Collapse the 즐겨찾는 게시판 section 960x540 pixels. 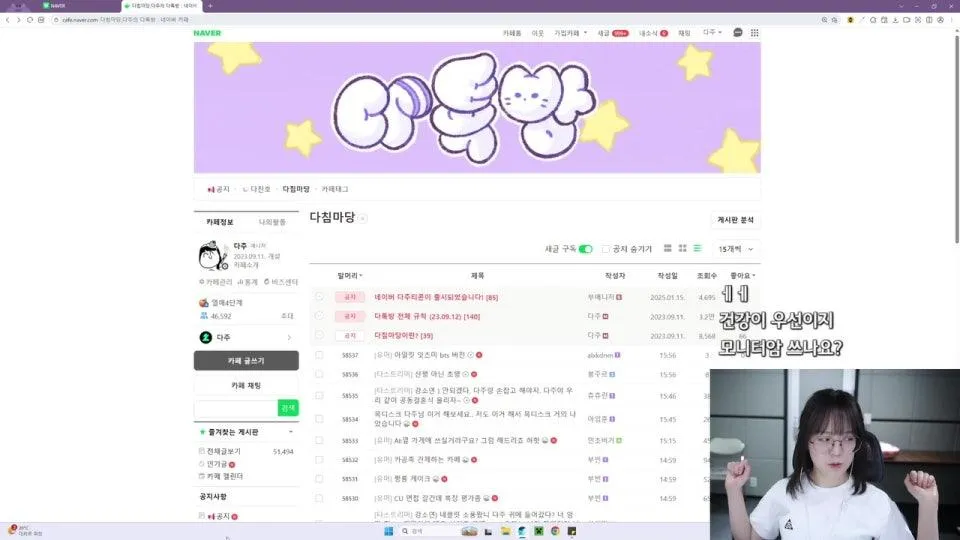pos(291,432)
